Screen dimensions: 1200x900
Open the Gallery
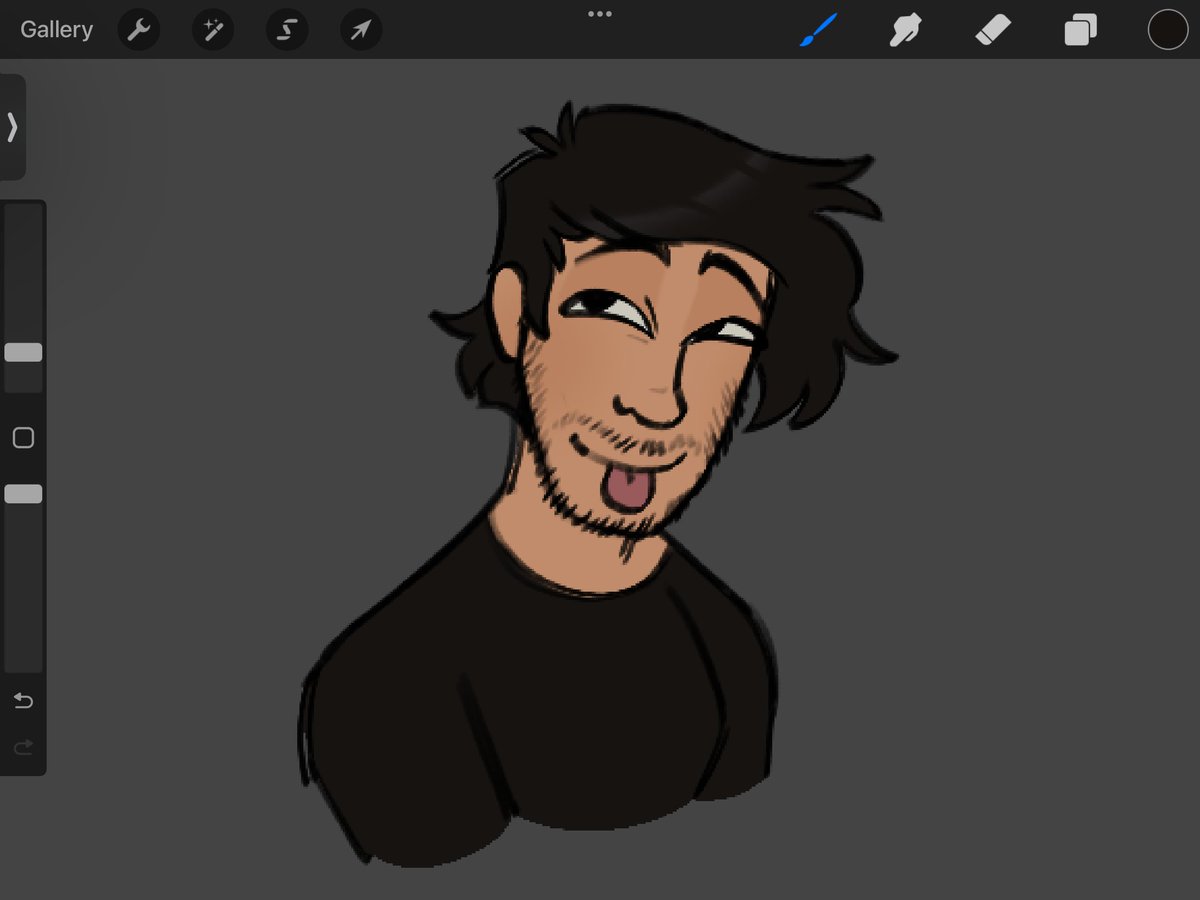click(56, 30)
